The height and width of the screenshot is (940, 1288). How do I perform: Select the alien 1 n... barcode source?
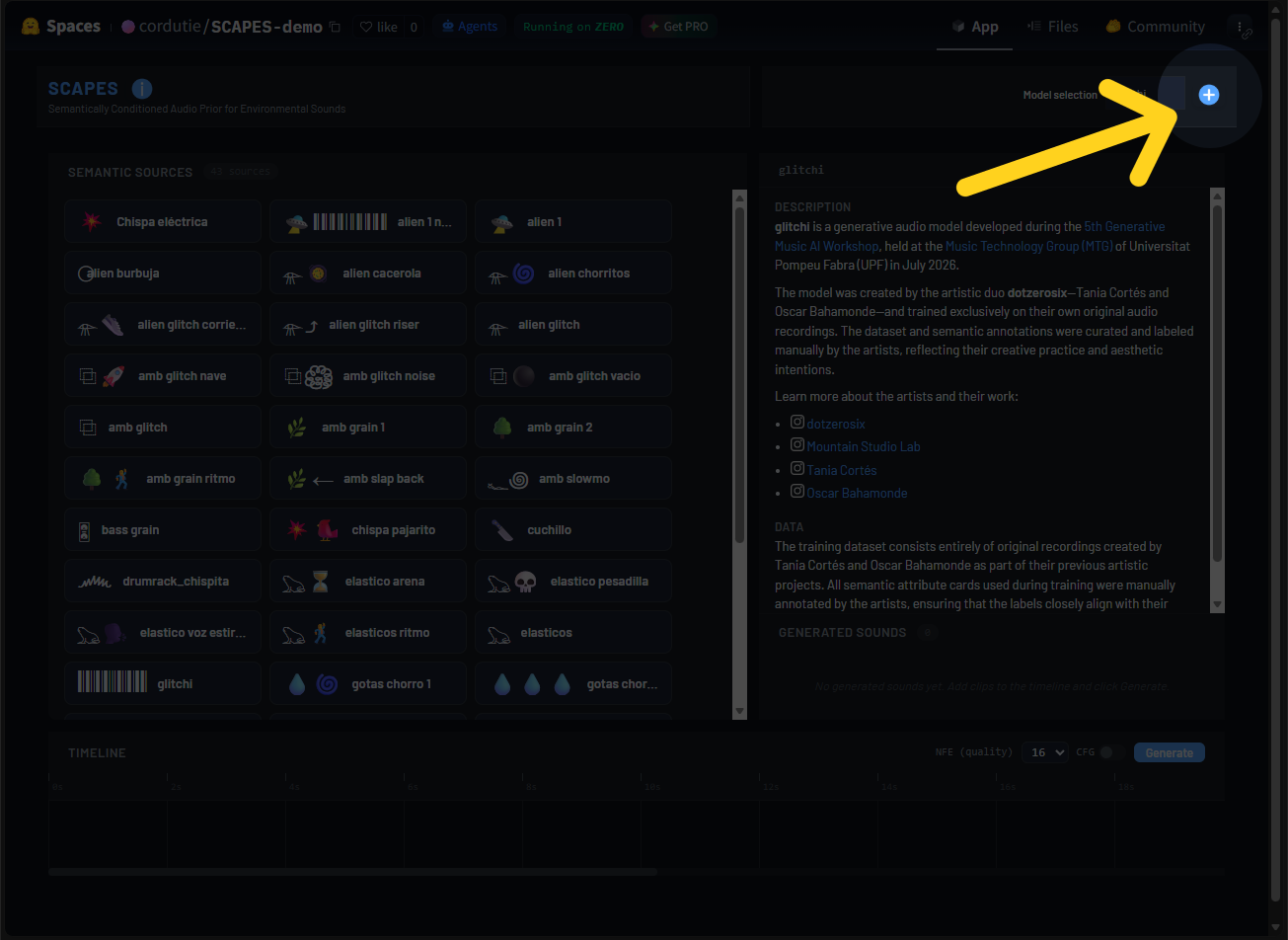click(368, 222)
